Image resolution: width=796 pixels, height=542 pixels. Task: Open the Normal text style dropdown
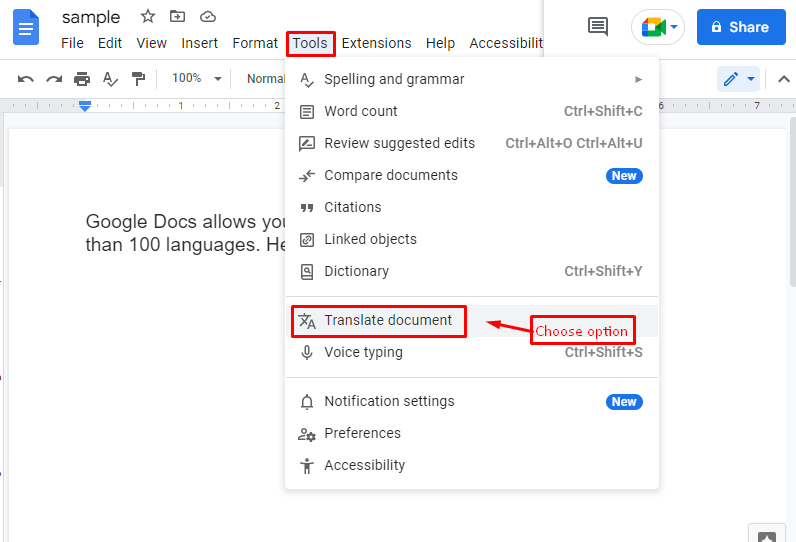(x=266, y=79)
